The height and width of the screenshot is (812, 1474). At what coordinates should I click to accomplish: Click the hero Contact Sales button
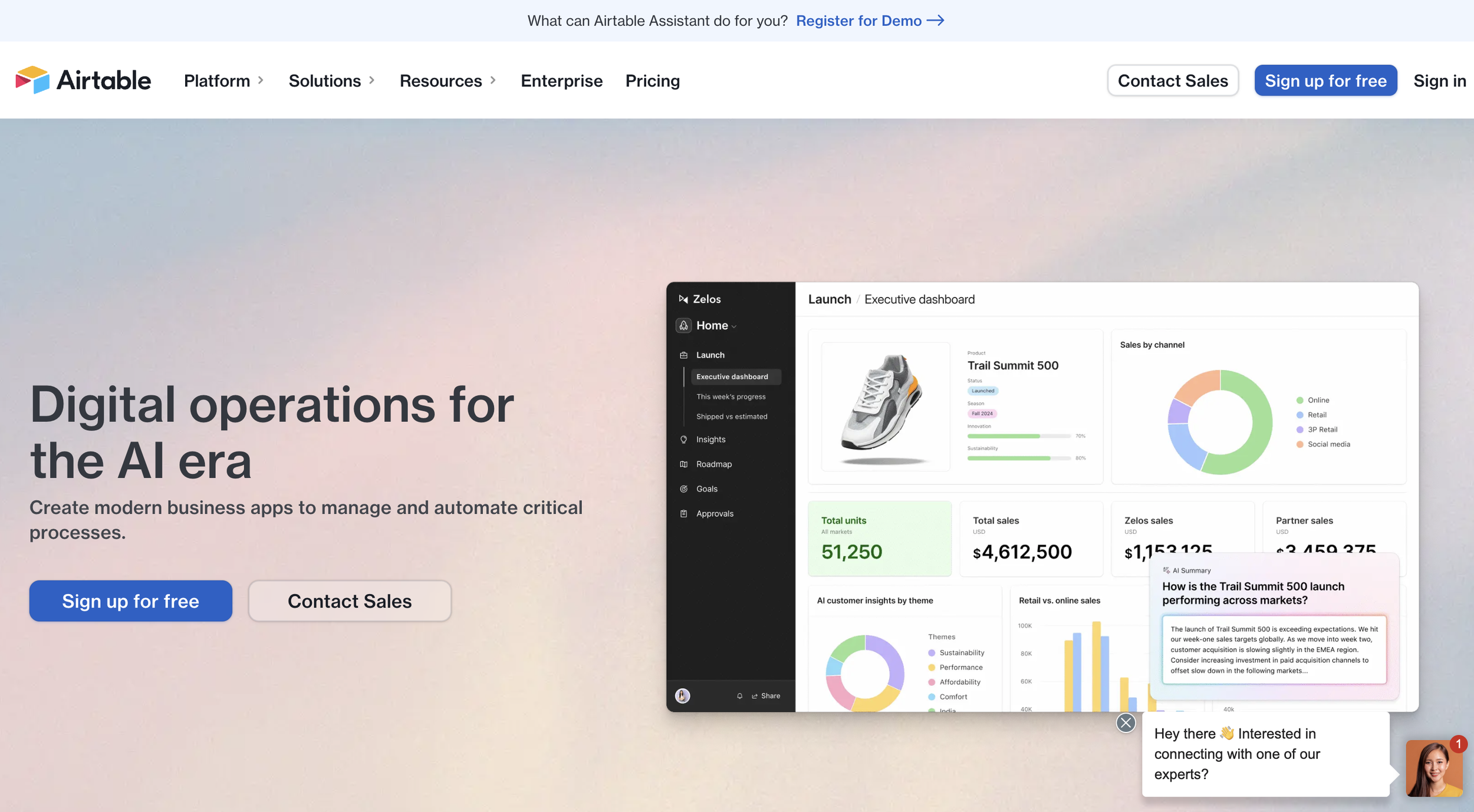coord(350,600)
